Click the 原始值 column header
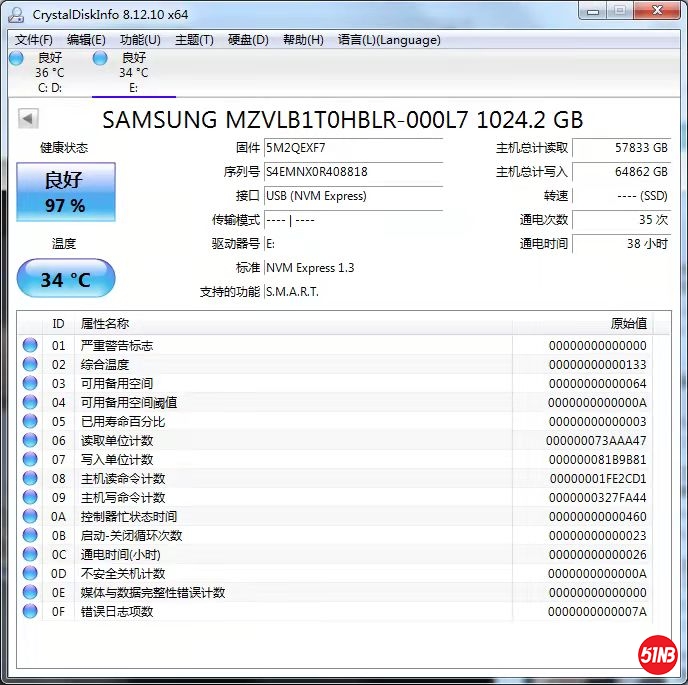 582,324
